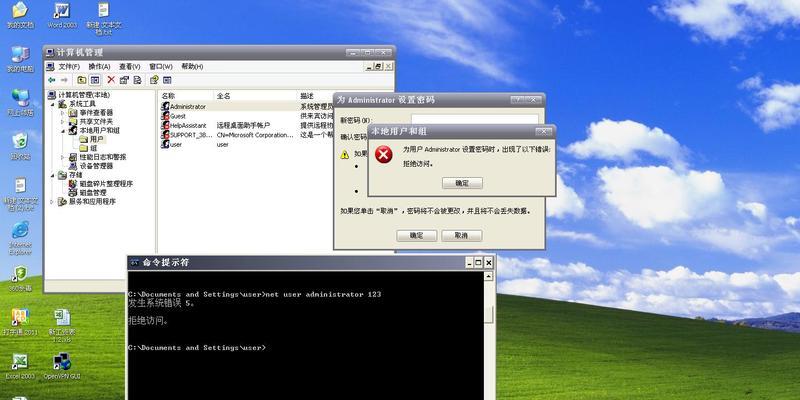Select the 用户 folder in tree
The height and width of the screenshot is (400, 800).
click(91, 139)
